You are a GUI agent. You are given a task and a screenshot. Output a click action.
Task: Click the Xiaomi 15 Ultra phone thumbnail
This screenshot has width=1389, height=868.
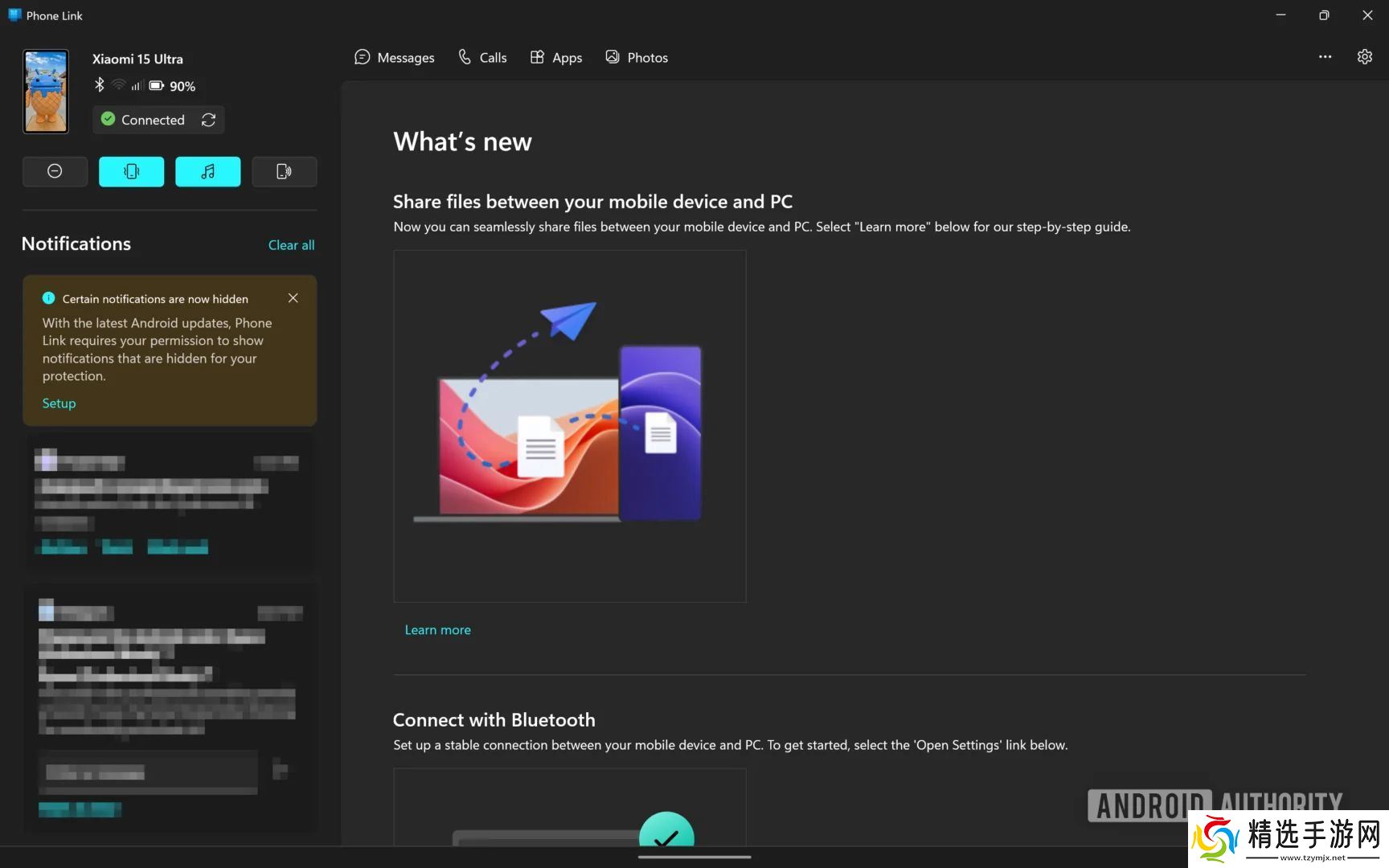pyautogui.click(x=46, y=91)
